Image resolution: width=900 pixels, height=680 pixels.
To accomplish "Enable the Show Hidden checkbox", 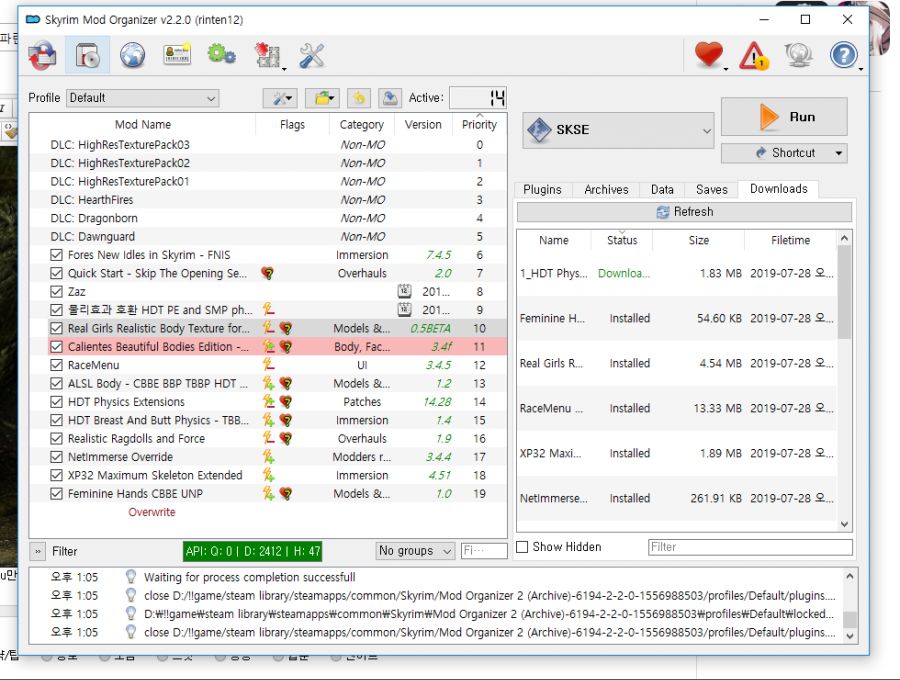I will pos(522,547).
